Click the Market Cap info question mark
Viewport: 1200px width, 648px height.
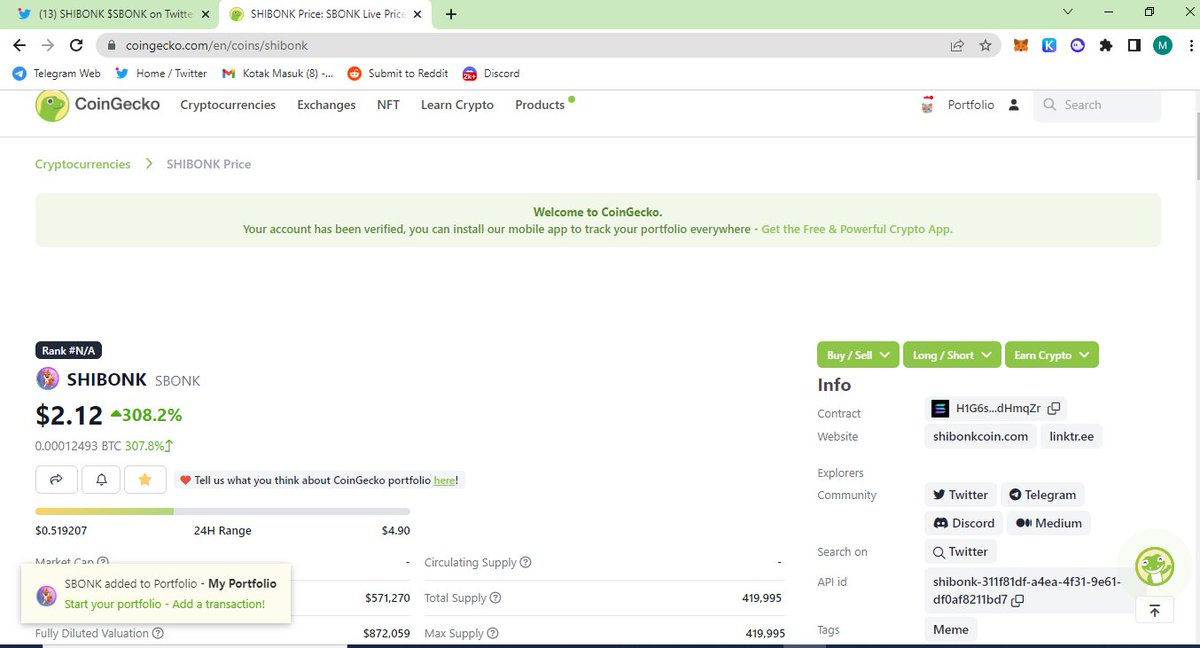pos(103,562)
